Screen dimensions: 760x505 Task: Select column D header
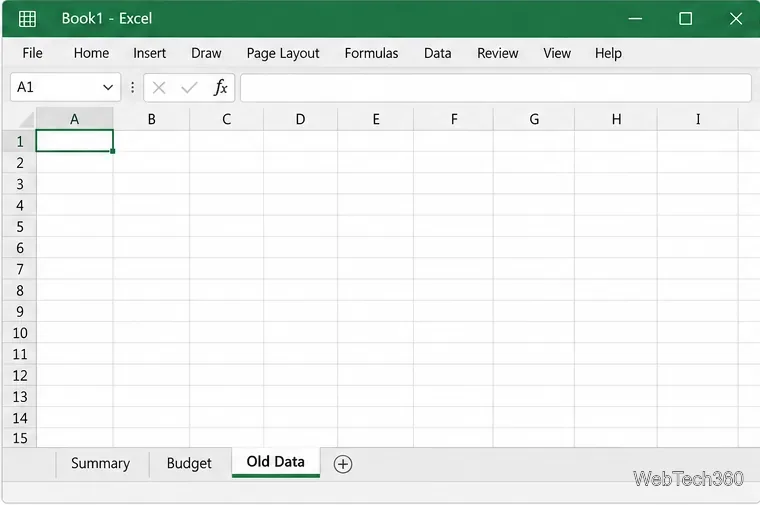[301, 119]
